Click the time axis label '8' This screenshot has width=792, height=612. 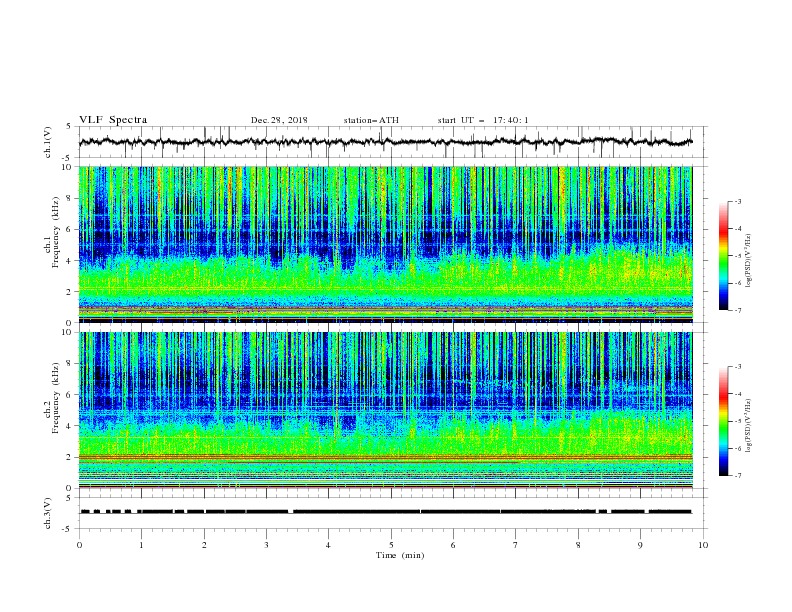[x=578, y=545]
